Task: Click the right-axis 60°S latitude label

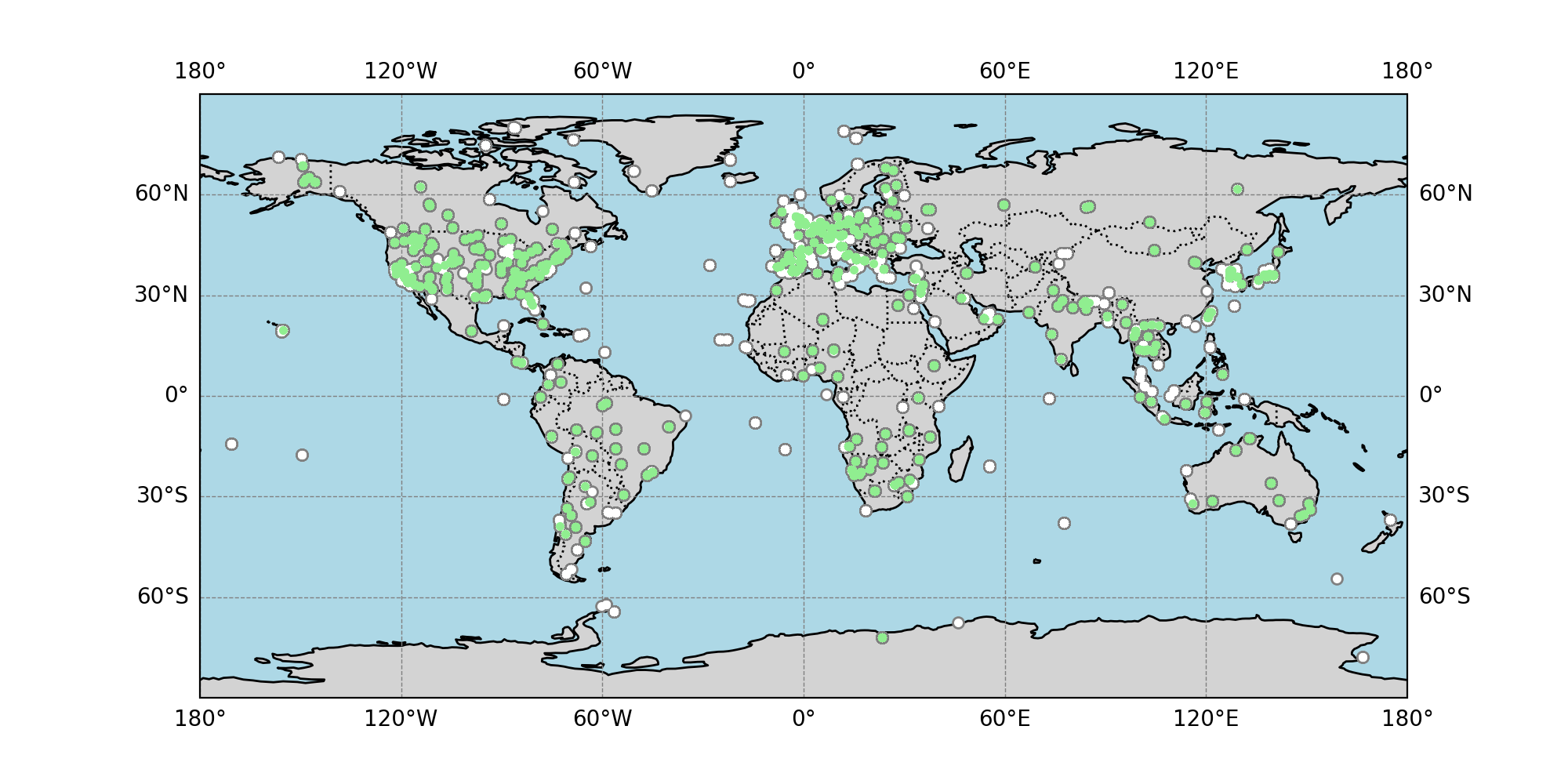Action: pyautogui.click(x=1444, y=597)
